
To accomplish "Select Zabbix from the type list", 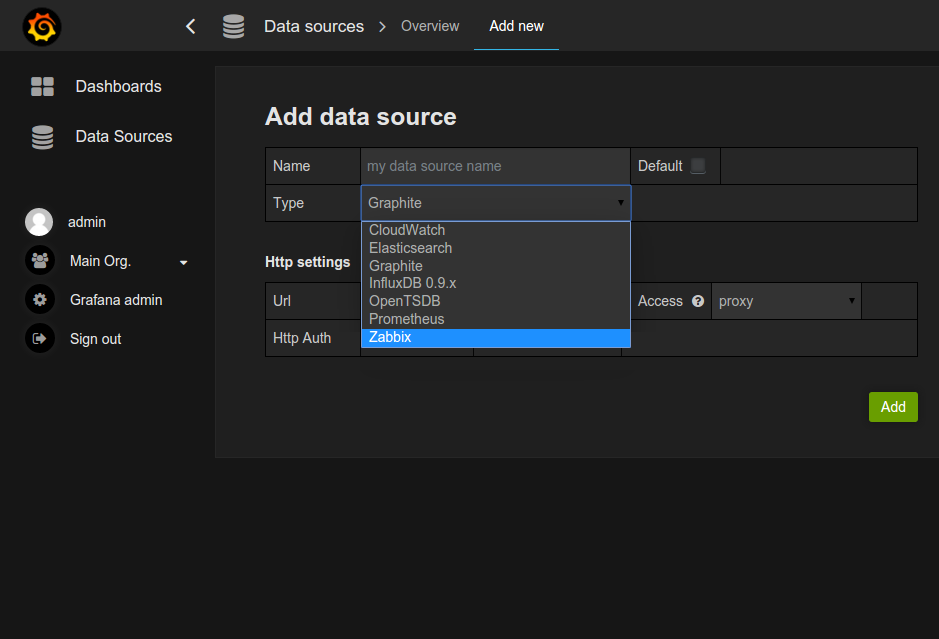I will click(495, 338).
